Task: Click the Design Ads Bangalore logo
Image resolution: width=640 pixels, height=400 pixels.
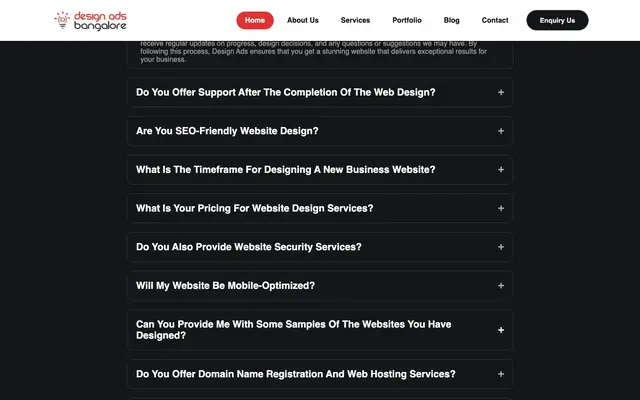Action: click(x=91, y=21)
